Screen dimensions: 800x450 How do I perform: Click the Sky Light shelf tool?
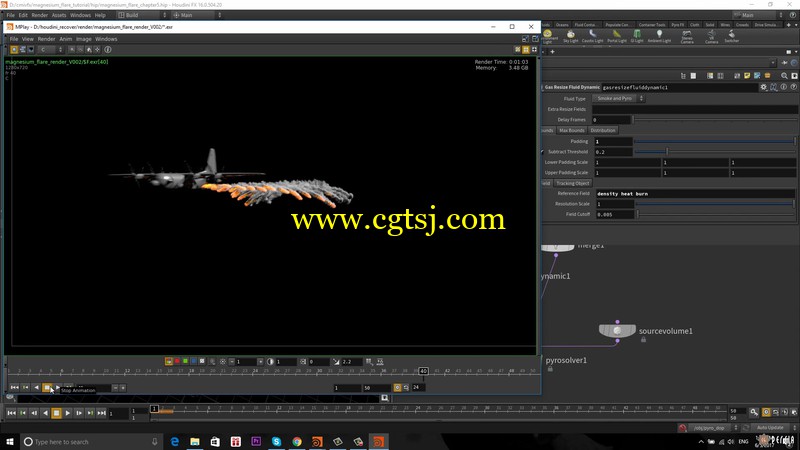tap(570, 36)
